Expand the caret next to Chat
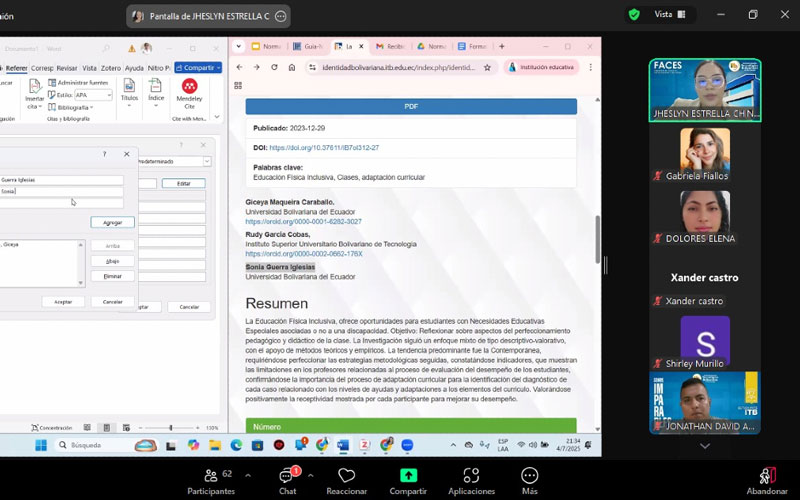The image size is (800, 500). click(x=310, y=475)
